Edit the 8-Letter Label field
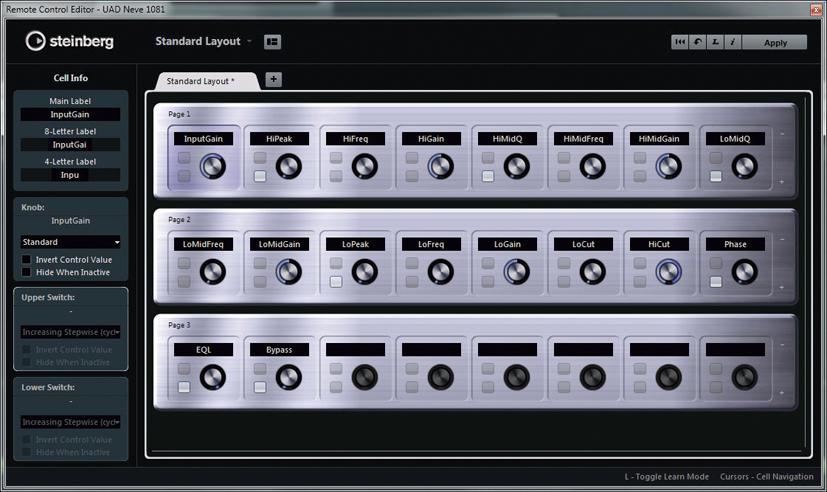 [70, 144]
